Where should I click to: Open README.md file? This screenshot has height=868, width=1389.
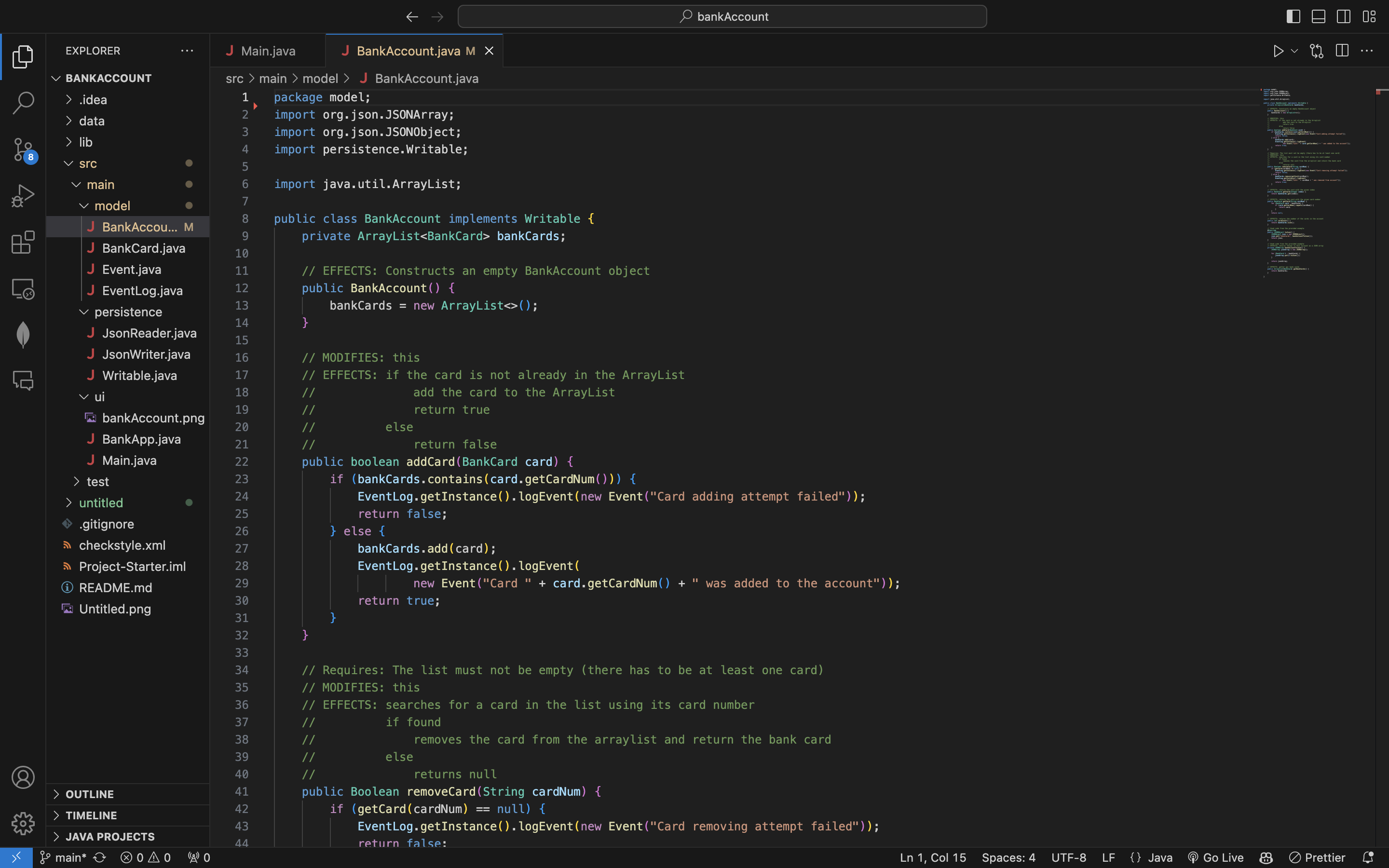(x=127, y=588)
